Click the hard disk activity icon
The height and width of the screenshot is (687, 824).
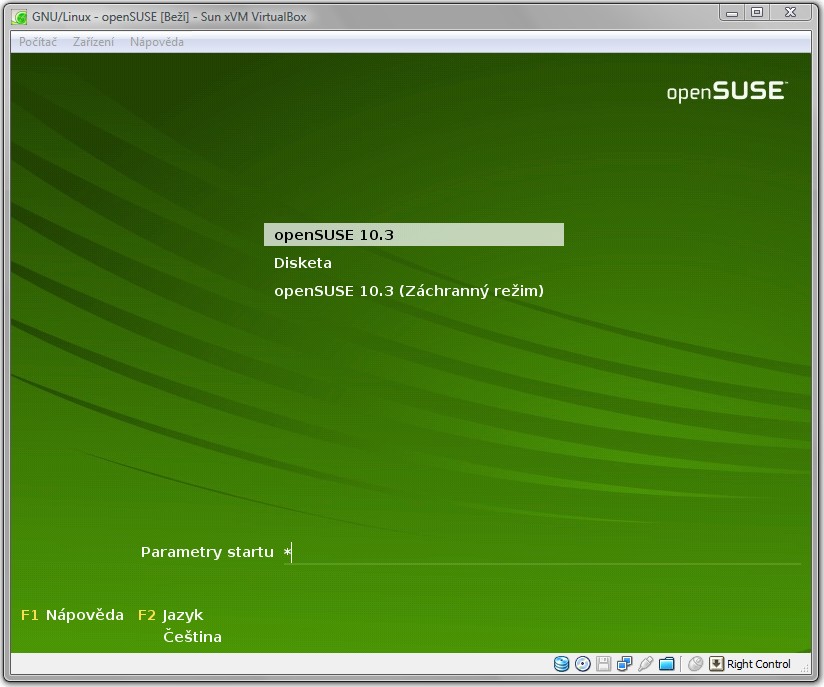tap(561, 664)
